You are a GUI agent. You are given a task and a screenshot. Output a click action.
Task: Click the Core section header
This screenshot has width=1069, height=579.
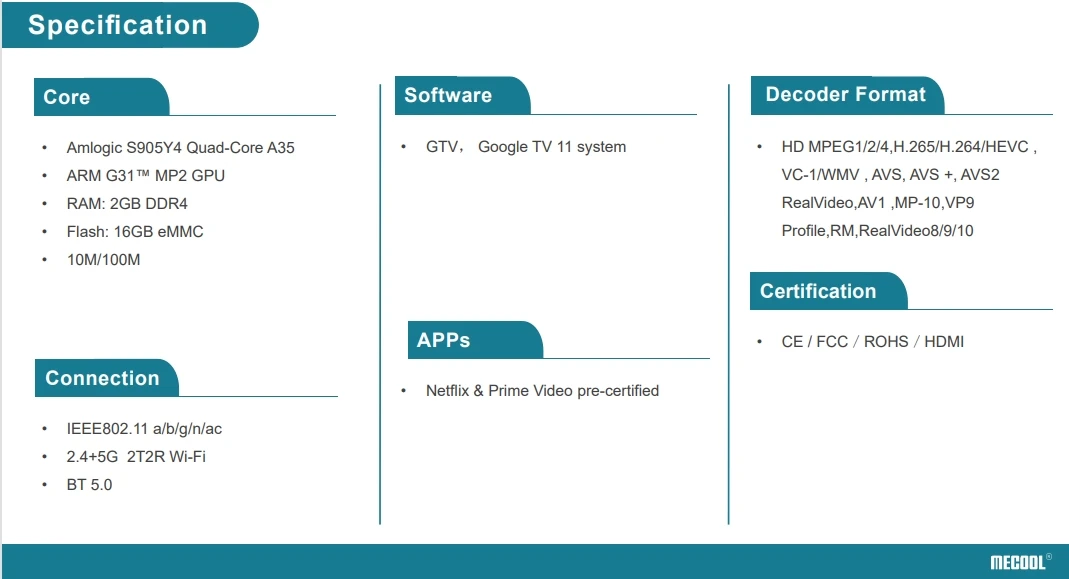(x=67, y=97)
